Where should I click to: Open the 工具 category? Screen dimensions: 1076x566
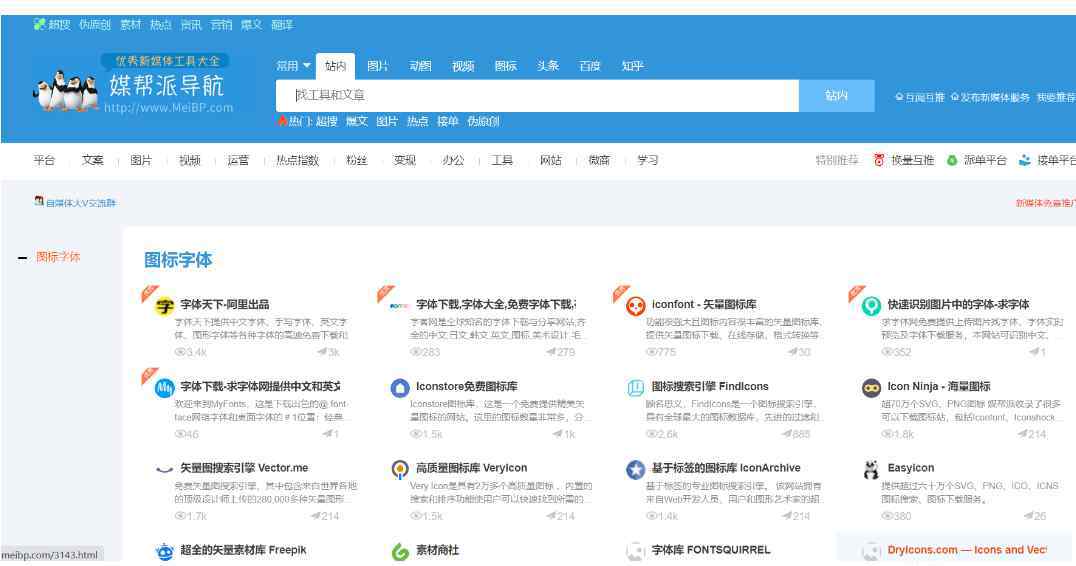(502, 161)
